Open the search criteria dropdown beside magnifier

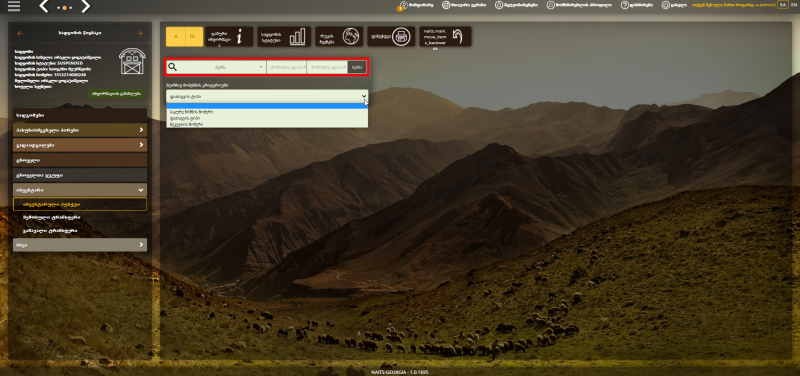pyautogui.click(x=222, y=67)
